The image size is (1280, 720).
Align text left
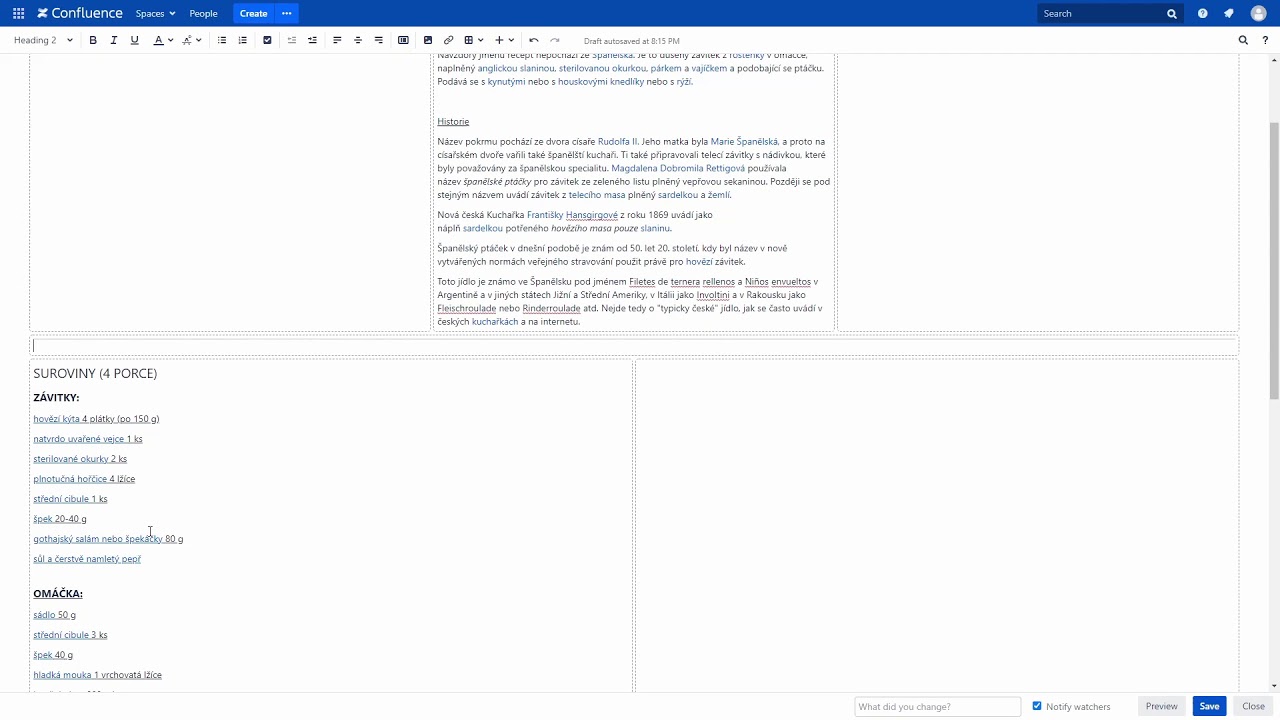pyautogui.click(x=337, y=40)
